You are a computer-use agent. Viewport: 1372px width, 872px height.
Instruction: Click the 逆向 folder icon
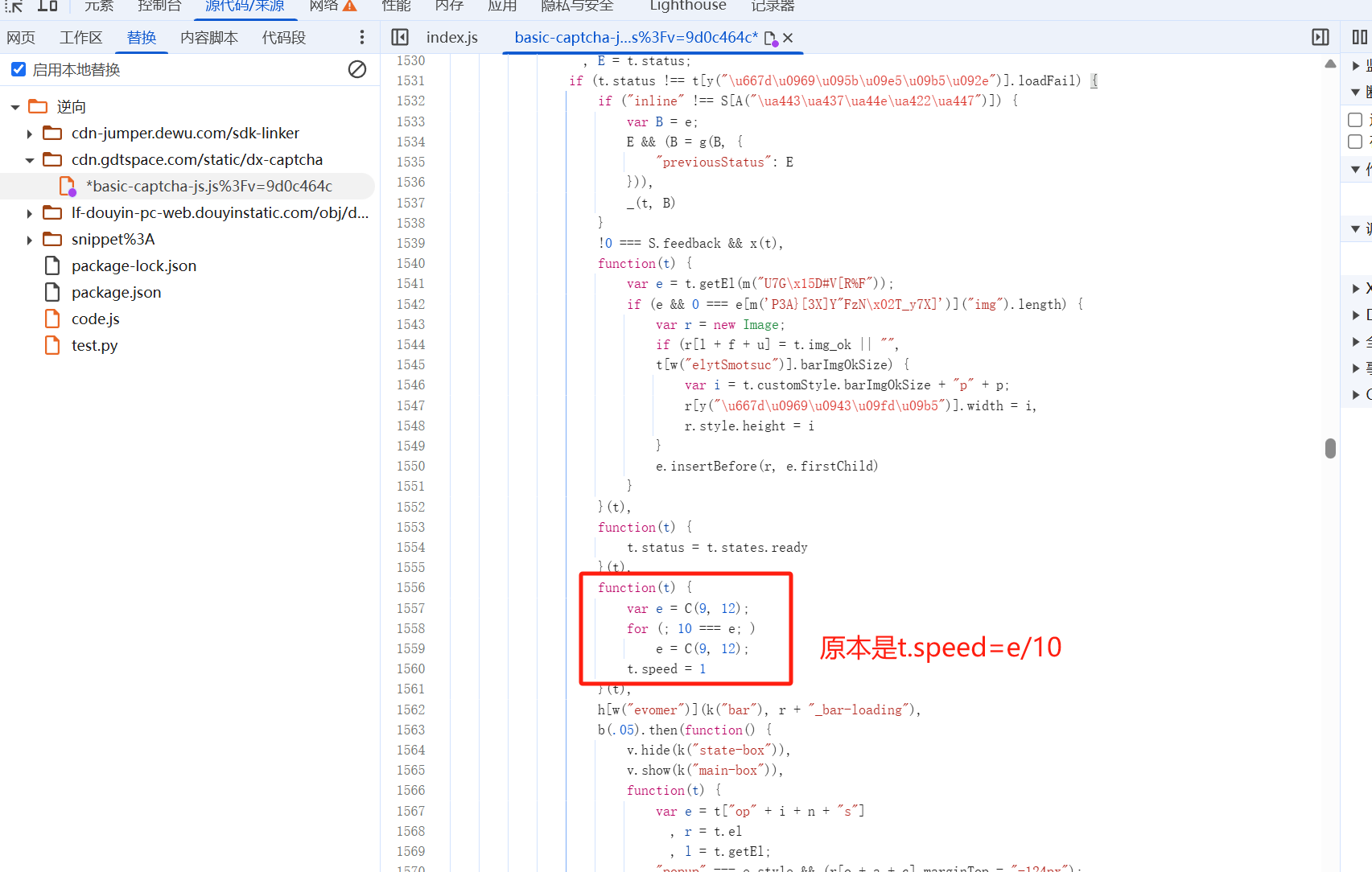pyautogui.click(x=38, y=106)
